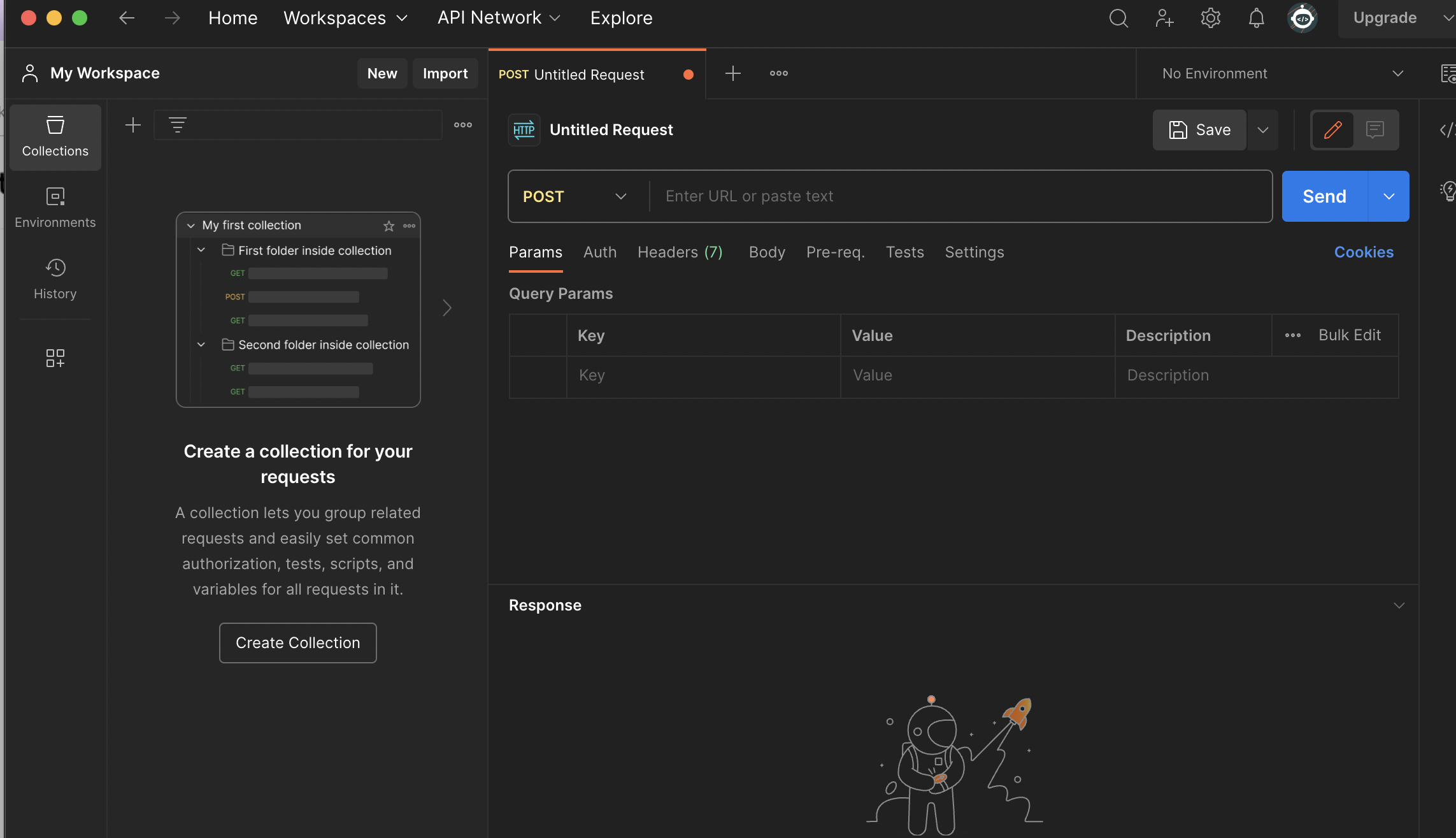Switch to the comments mode icon
This screenshot has width=1456, height=838.
[x=1375, y=130]
